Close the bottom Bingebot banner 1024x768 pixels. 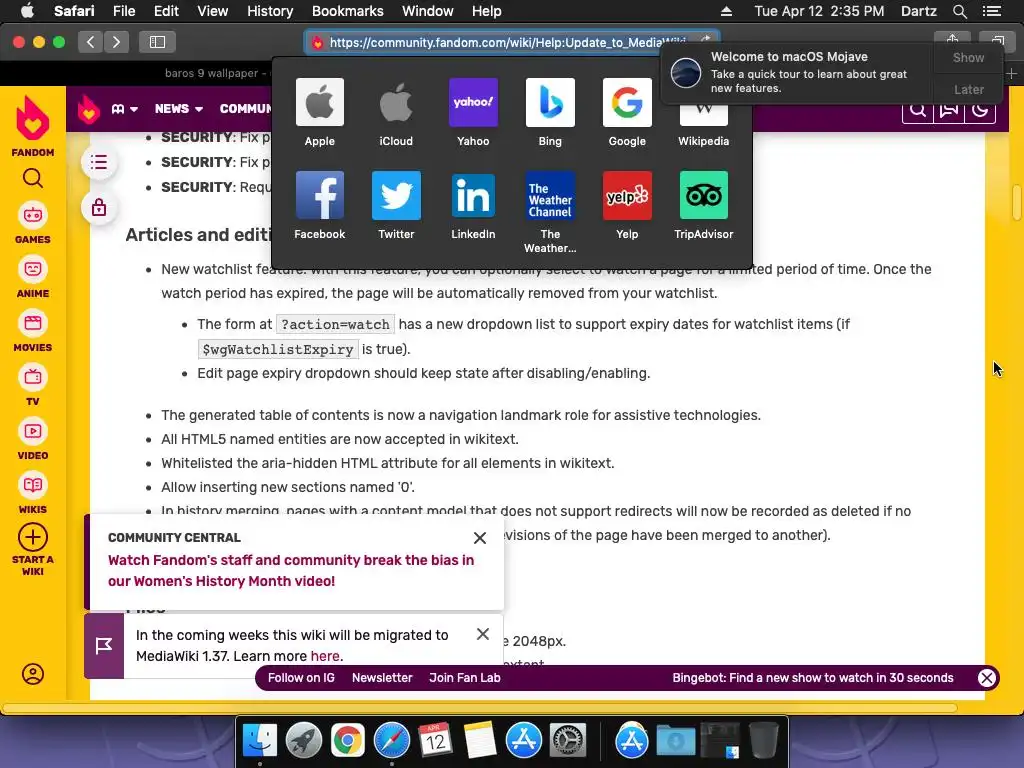[x=987, y=678]
